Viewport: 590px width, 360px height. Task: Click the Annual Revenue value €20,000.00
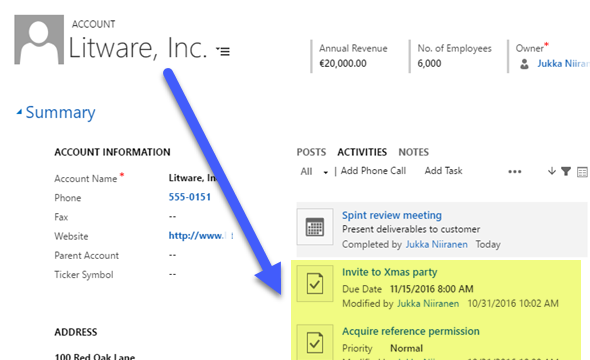[343, 63]
